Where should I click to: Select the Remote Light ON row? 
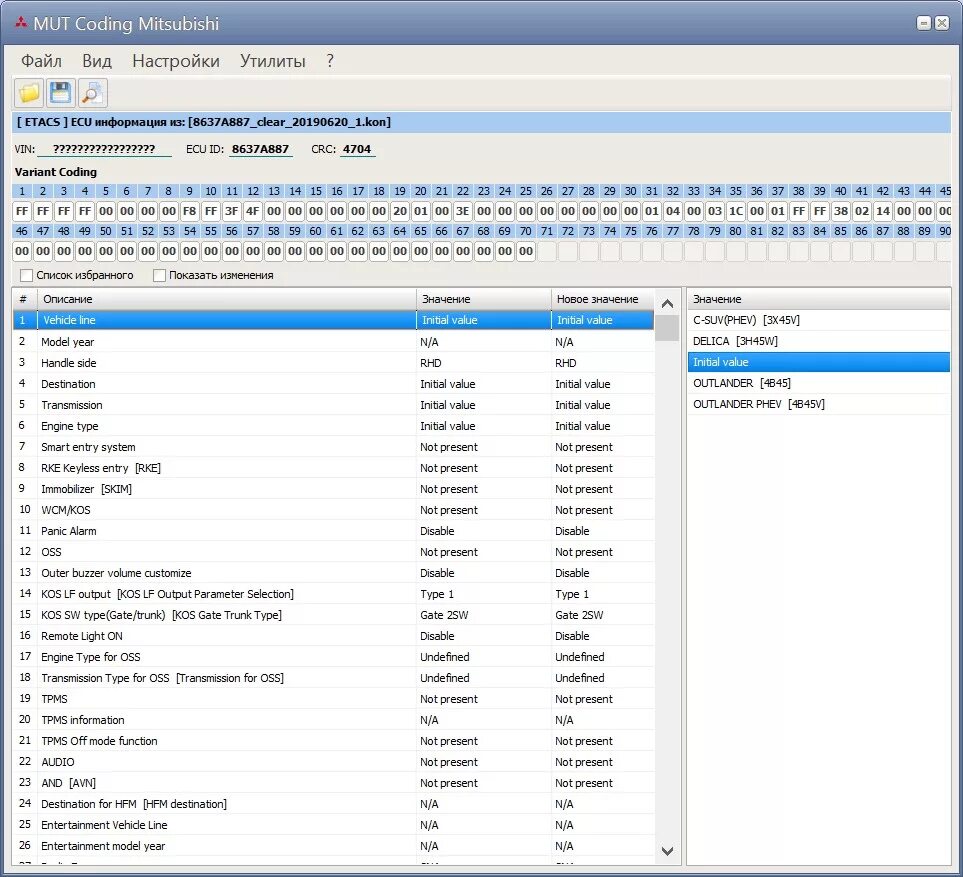pos(333,636)
